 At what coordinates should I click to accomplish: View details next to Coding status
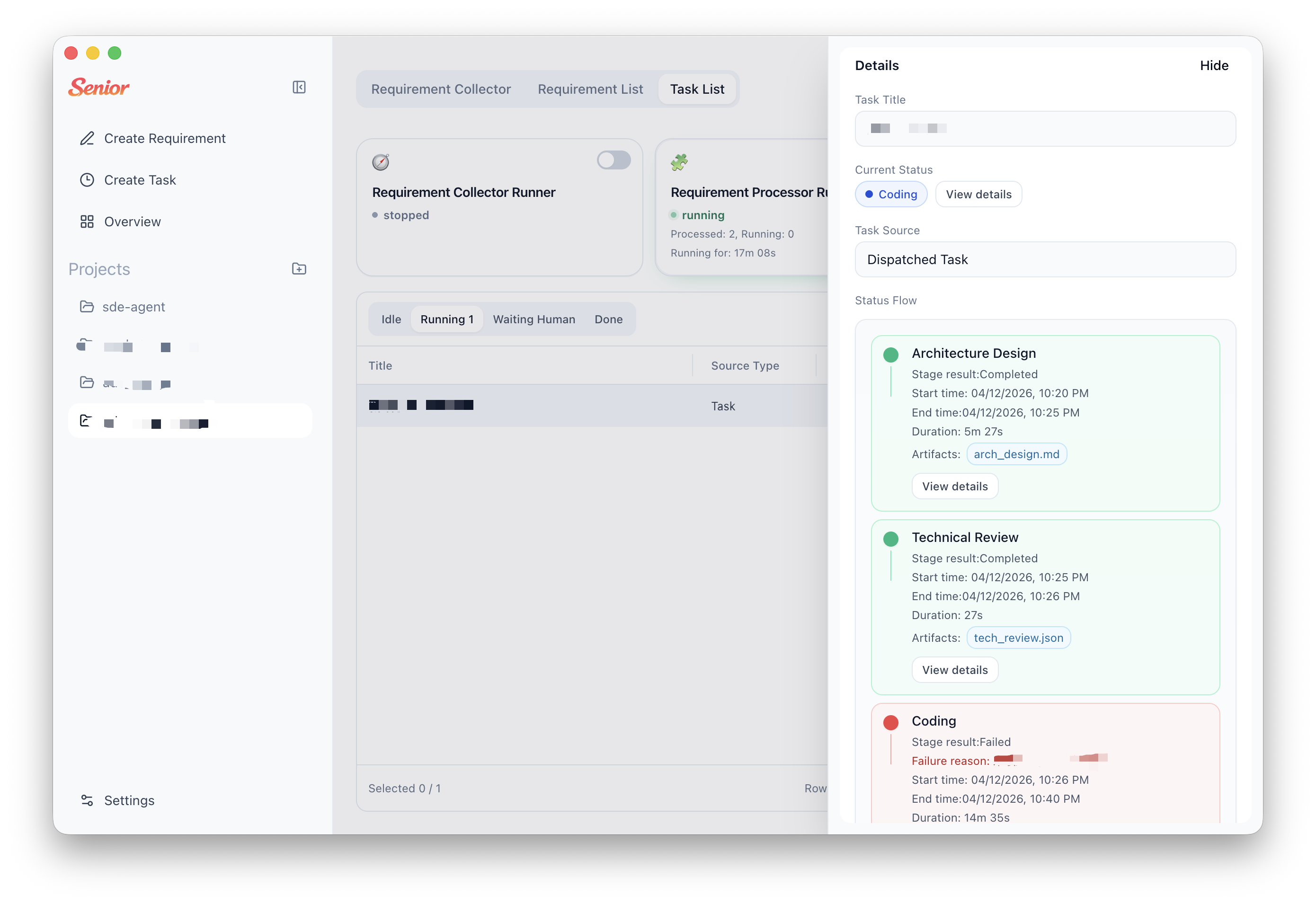point(978,194)
